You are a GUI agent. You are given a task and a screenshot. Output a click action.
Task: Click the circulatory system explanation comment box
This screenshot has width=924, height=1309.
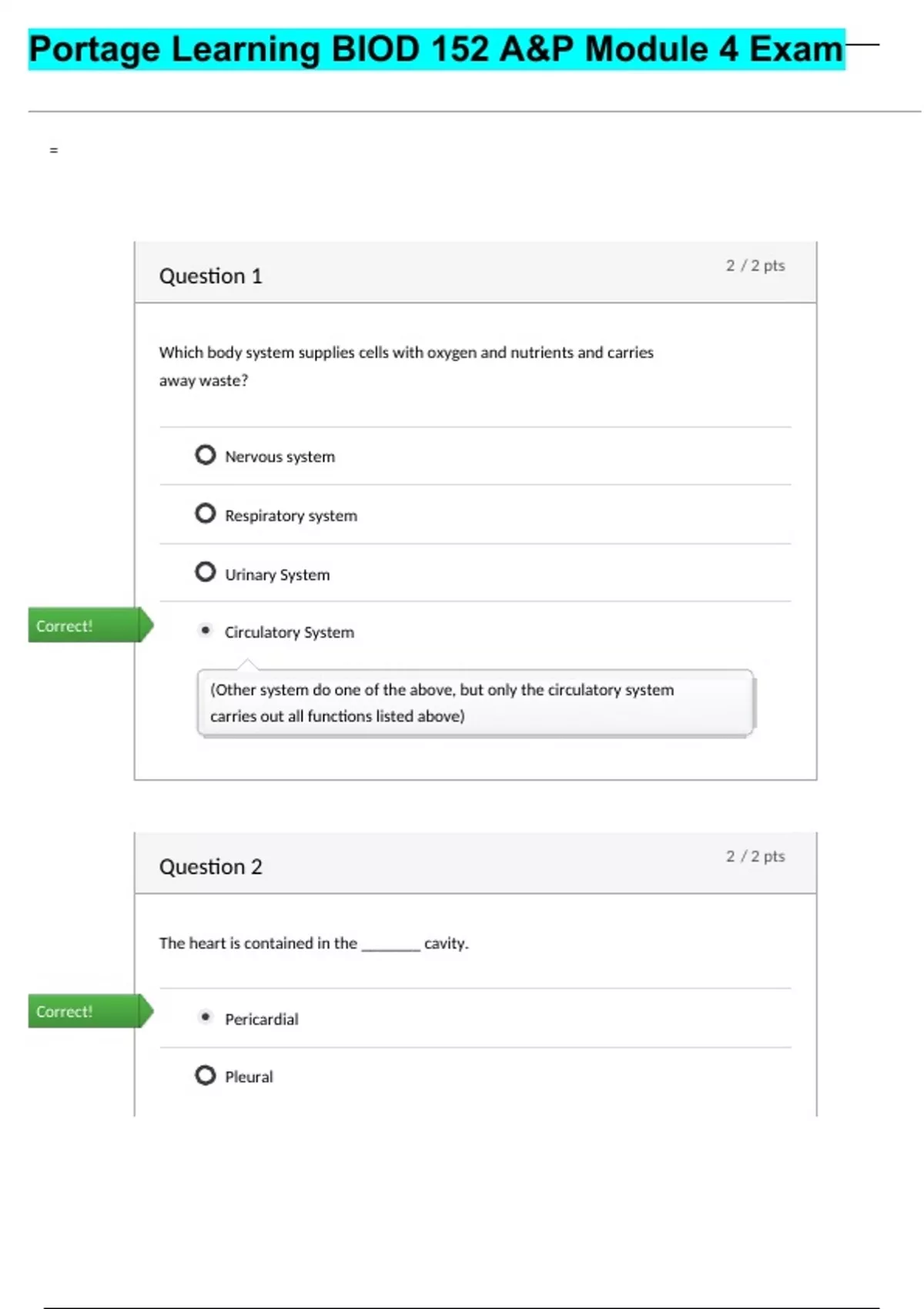pos(474,703)
